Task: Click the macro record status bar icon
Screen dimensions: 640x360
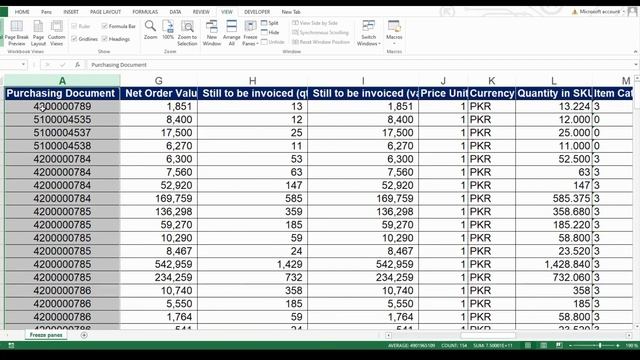Action: coord(11,345)
